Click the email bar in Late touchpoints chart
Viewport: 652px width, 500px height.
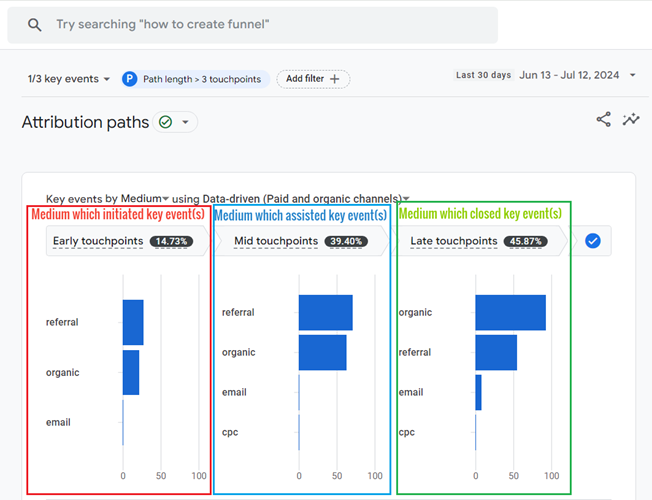478,392
